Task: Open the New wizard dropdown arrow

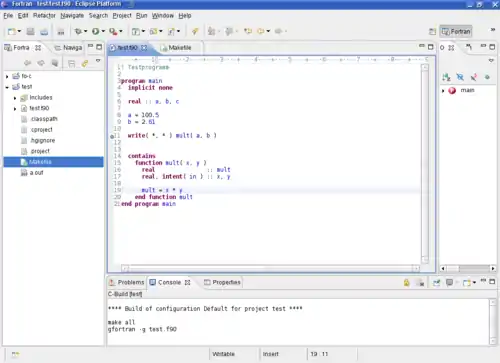Action: (x=19, y=31)
